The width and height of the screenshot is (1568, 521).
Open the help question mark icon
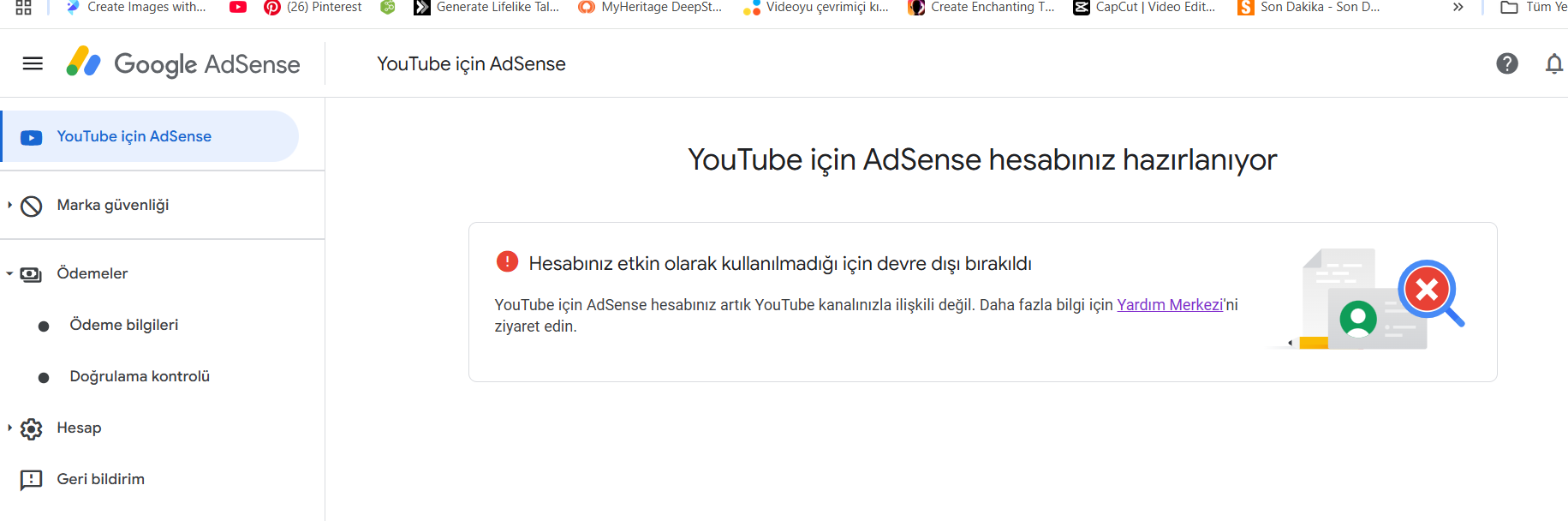[x=1507, y=63]
